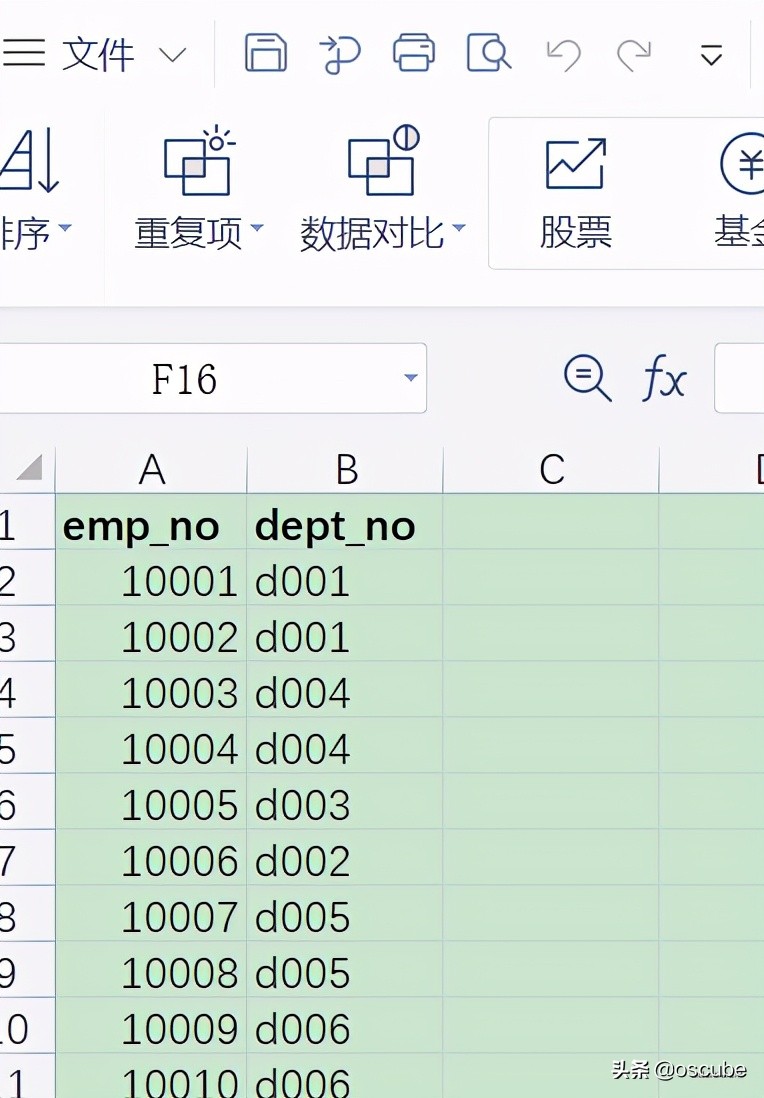Open the 文件 menu
764x1098 pixels.
(98, 54)
